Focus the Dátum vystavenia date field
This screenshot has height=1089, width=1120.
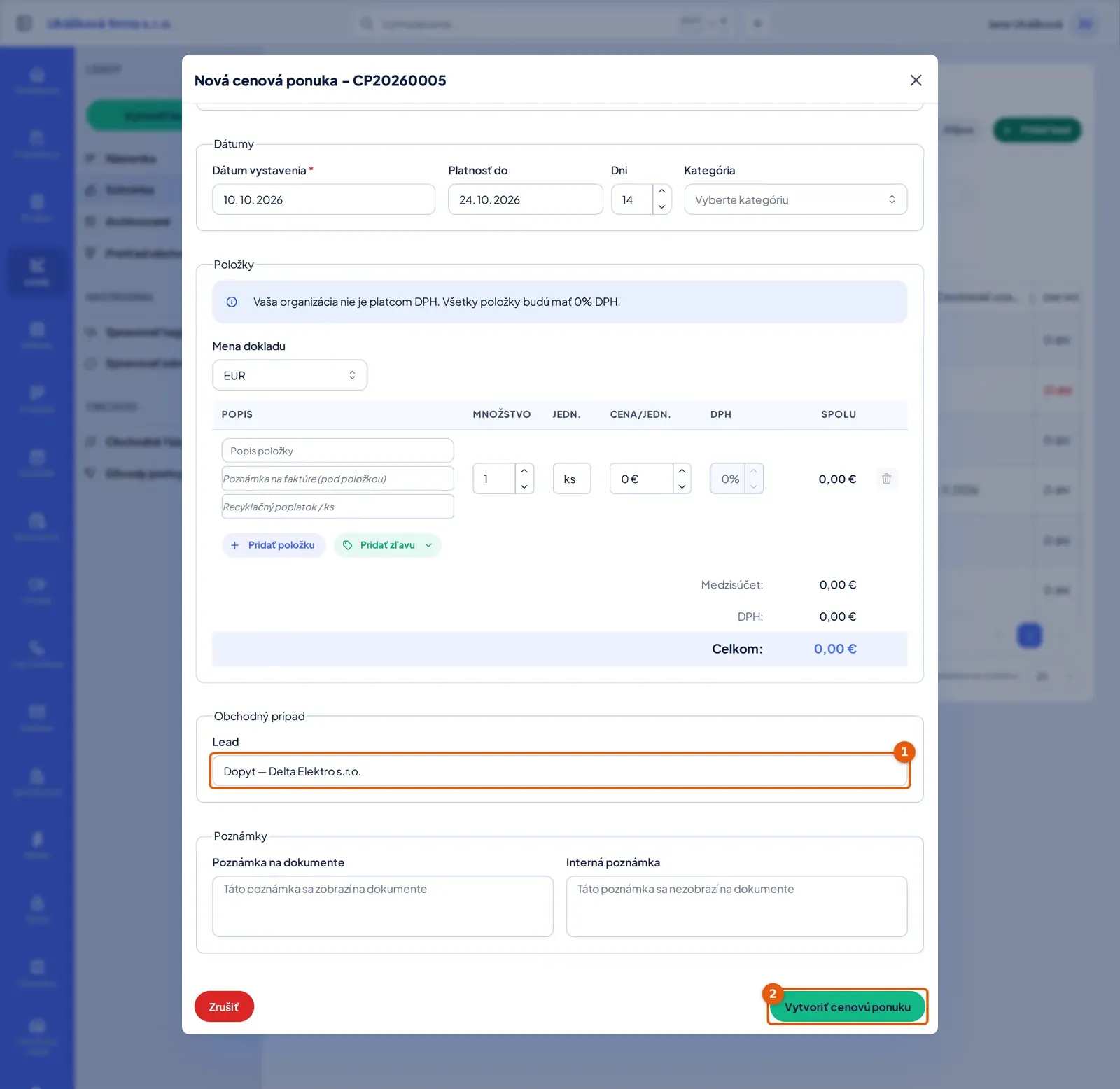coord(323,199)
